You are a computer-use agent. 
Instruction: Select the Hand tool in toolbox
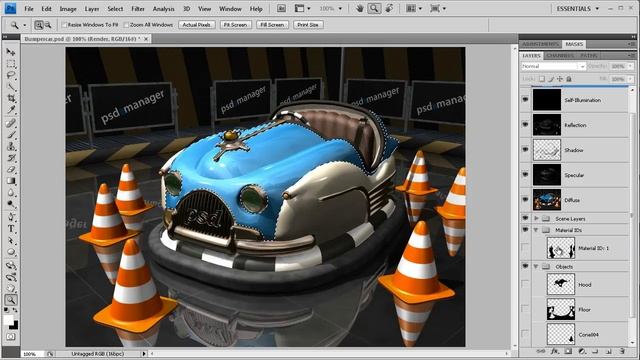click(x=11, y=288)
